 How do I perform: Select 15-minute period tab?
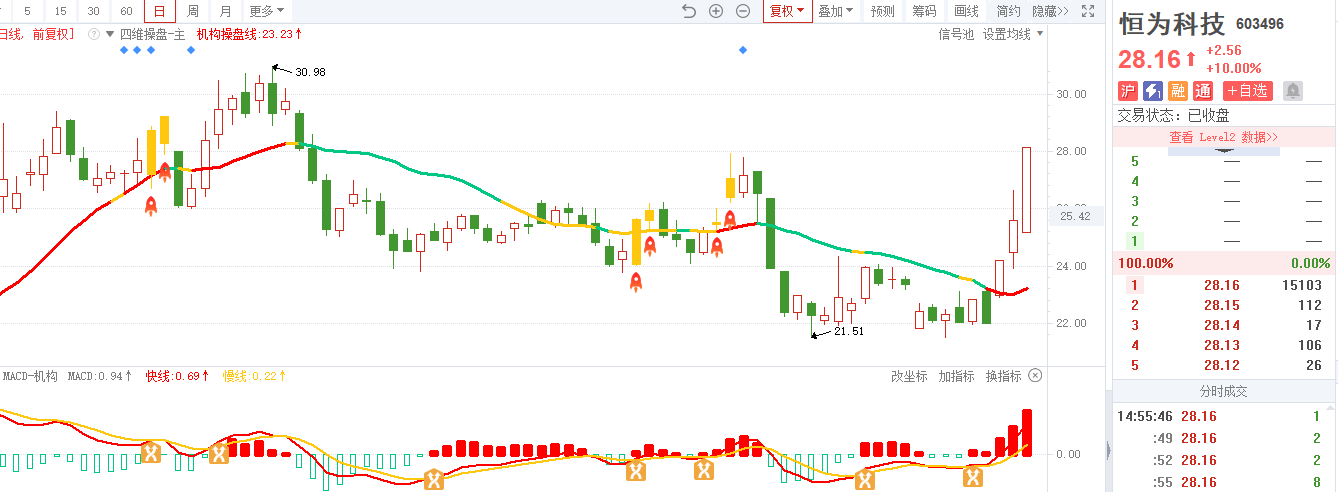coord(60,11)
